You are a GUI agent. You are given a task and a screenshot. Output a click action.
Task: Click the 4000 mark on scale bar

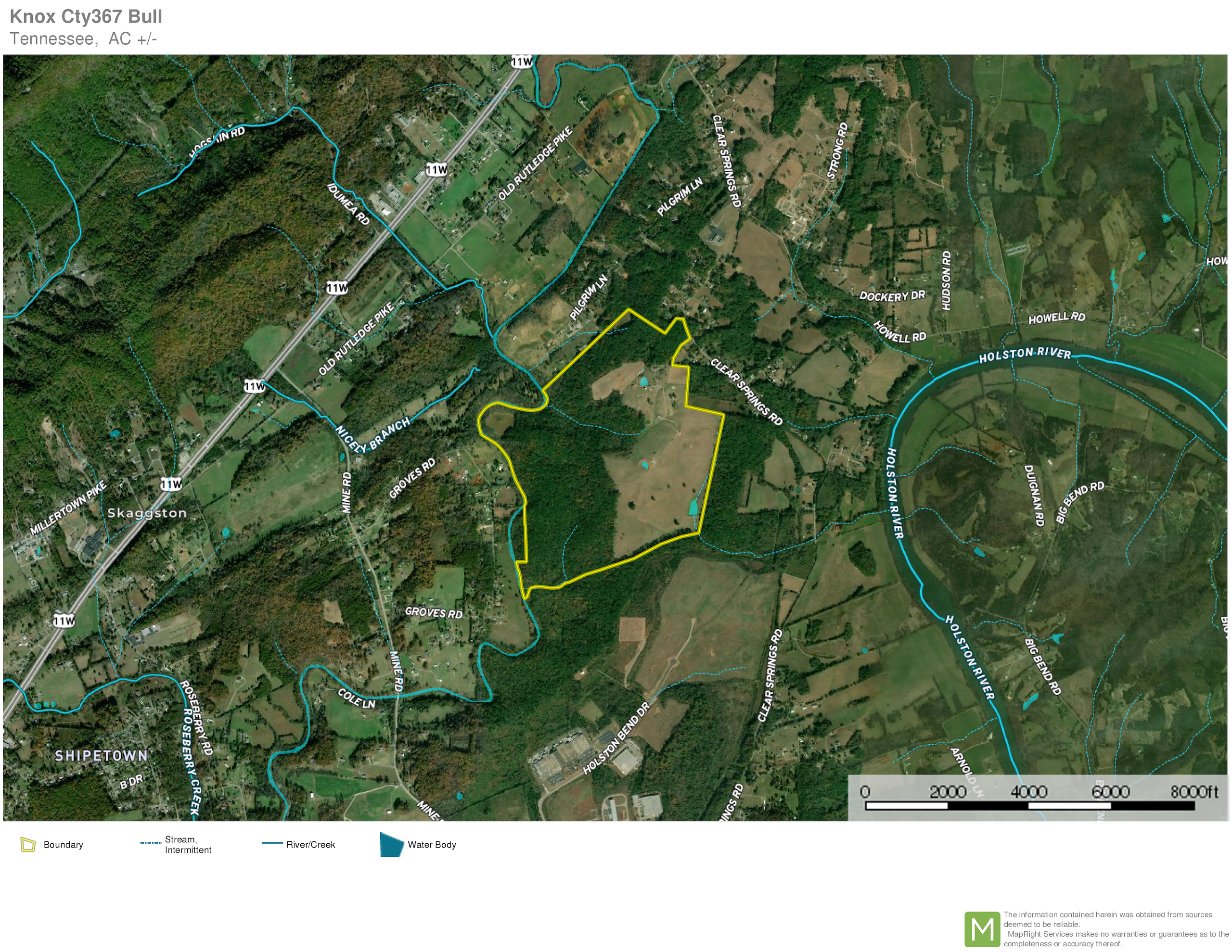point(1028,792)
